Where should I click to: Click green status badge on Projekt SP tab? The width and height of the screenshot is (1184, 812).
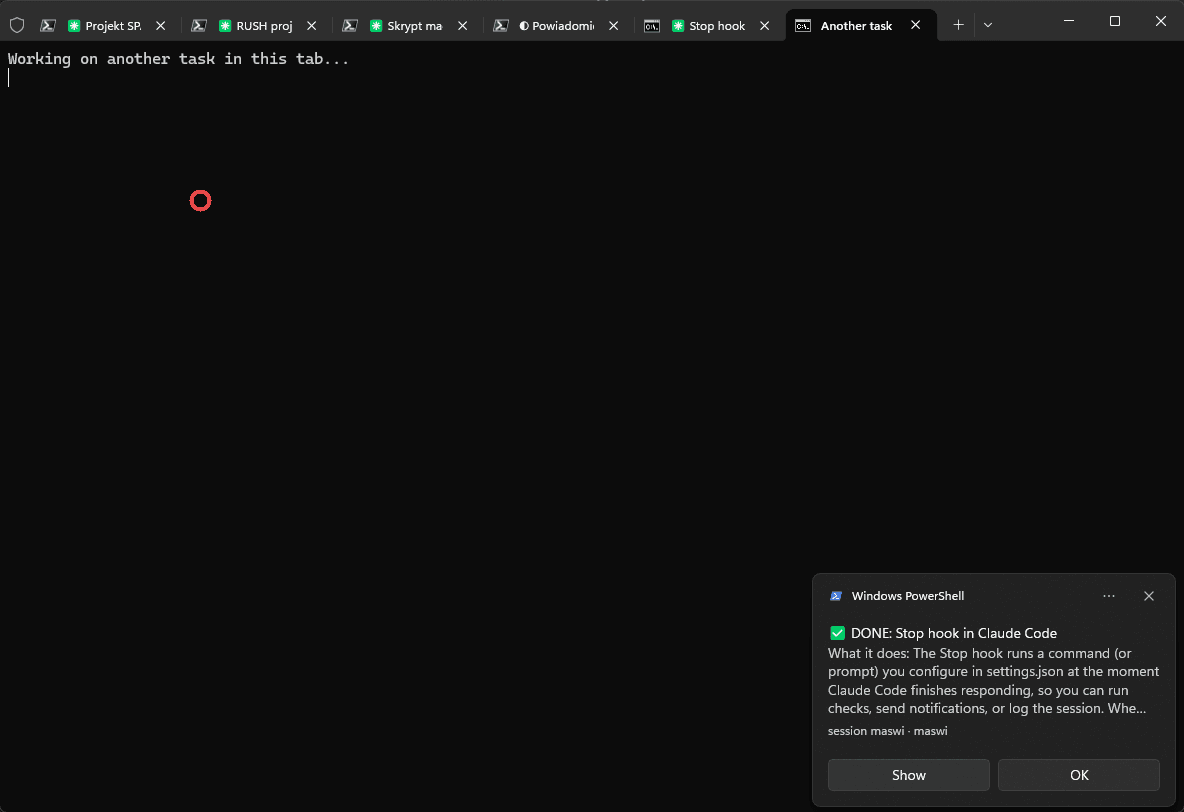pyautogui.click(x=74, y=26)
